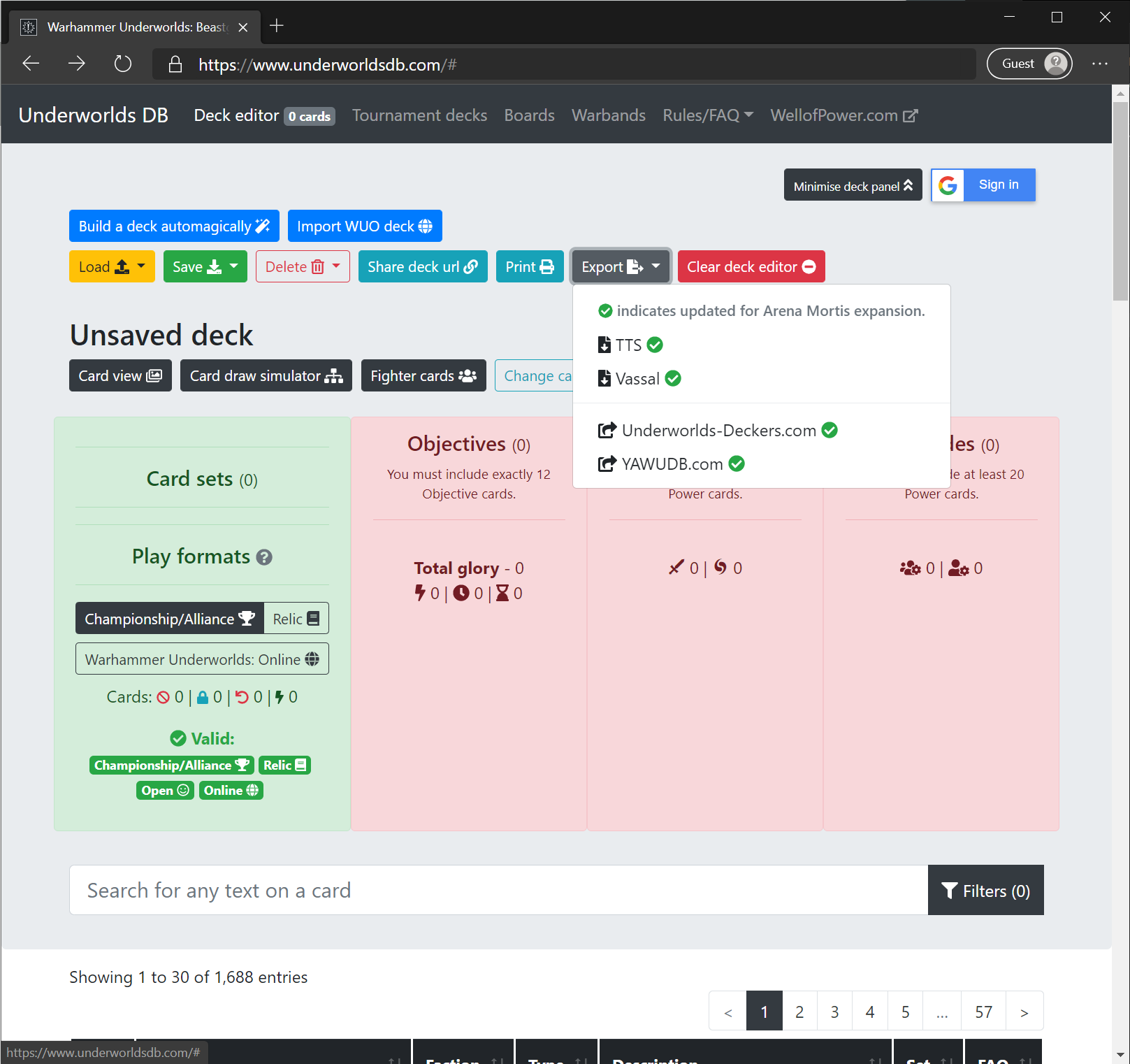View site security lock info
The width and height of the screenshot is (1130, 1064).
pos(175,64)
